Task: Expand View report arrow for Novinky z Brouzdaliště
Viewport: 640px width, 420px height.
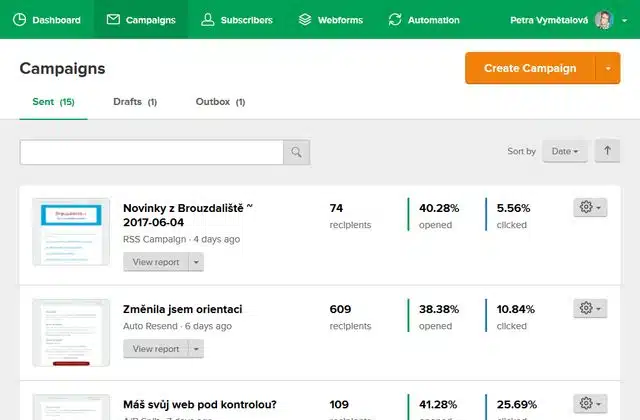Action: coord(196,262)
